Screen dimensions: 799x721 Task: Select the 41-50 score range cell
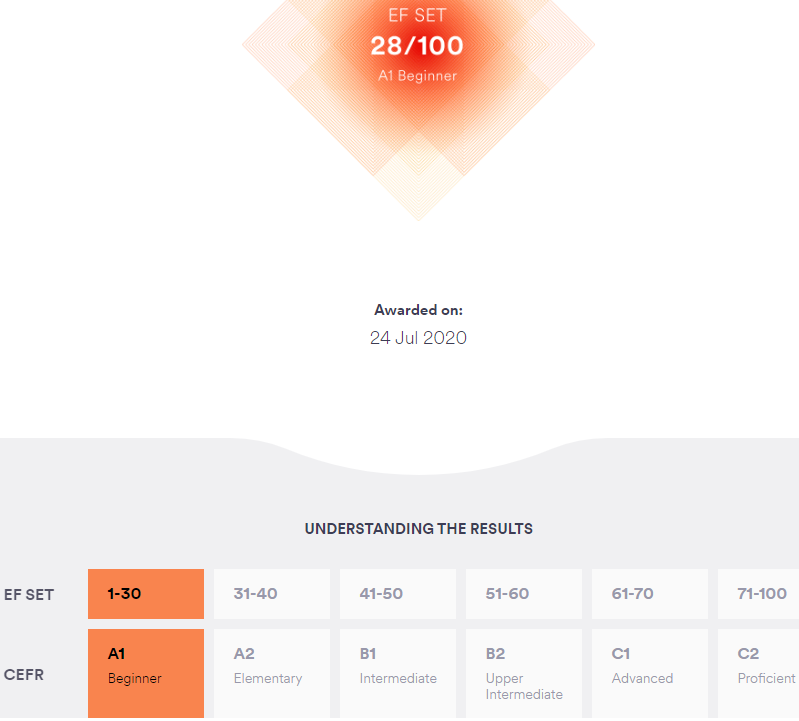tap(398, 594)
